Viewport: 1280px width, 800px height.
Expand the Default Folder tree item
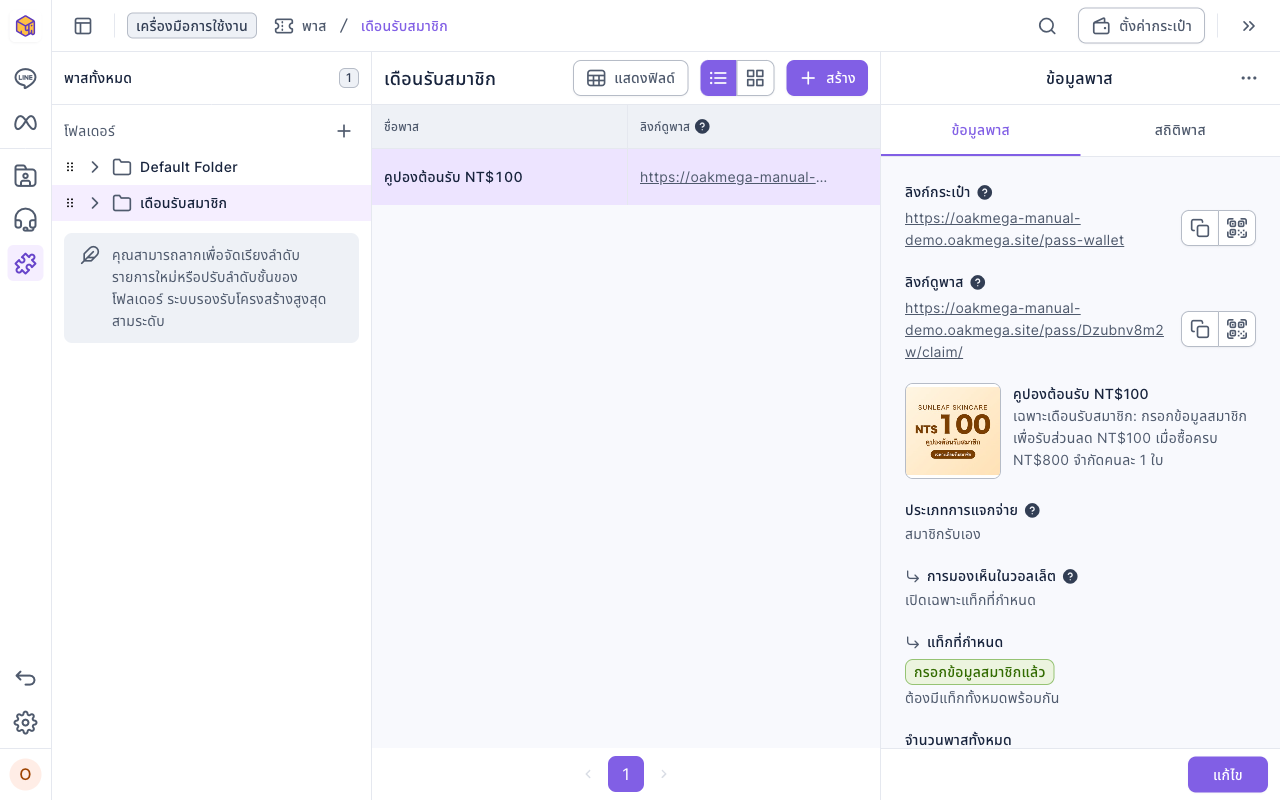click(x=95, y=167)
